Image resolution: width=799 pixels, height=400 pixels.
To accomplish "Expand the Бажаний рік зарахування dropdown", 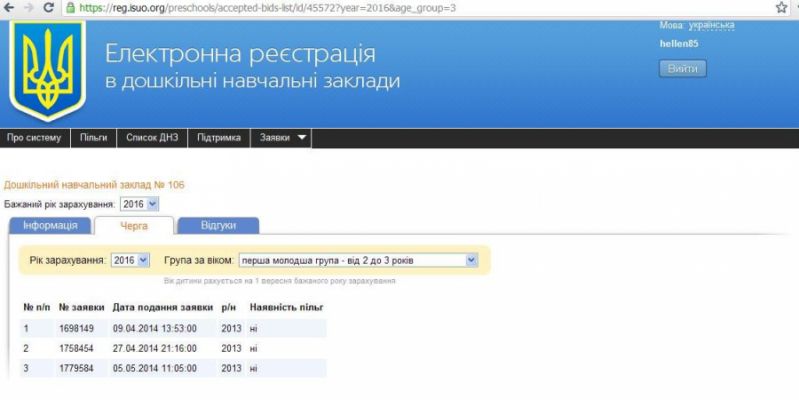I will (138, 204).
